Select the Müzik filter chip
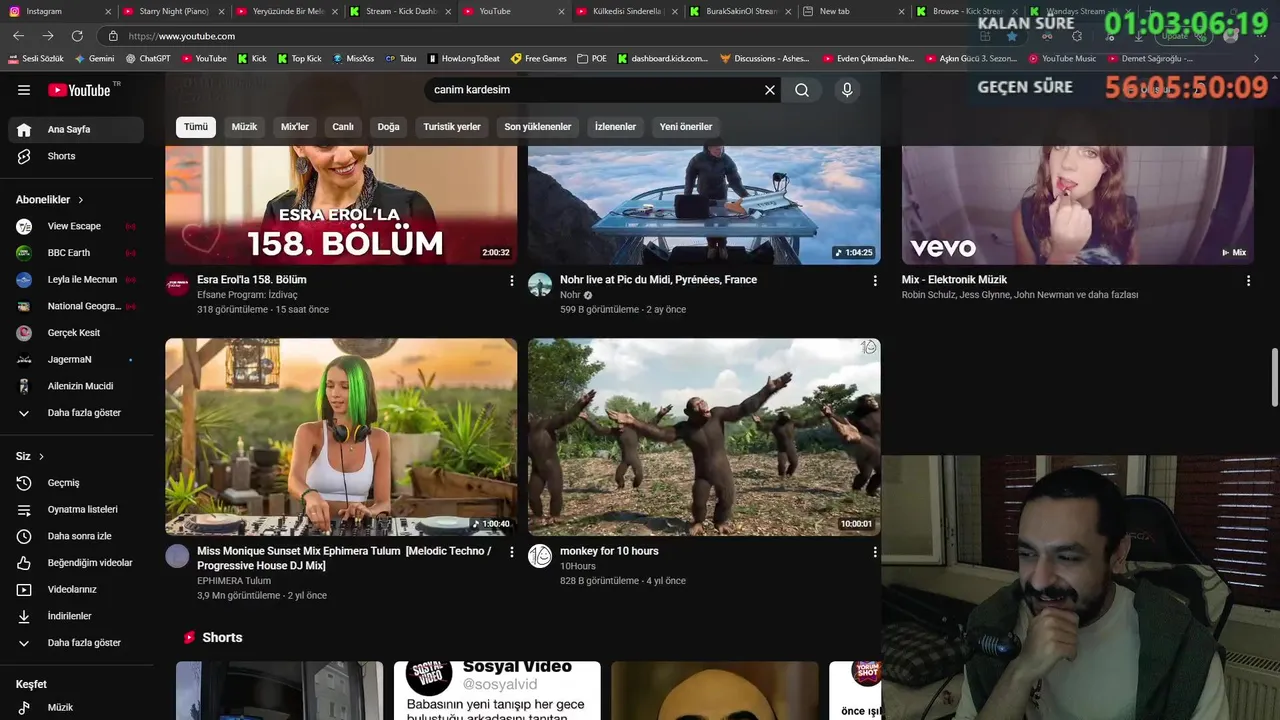The width and height of the screenshot is (1280, 720). tap(244, 127)
